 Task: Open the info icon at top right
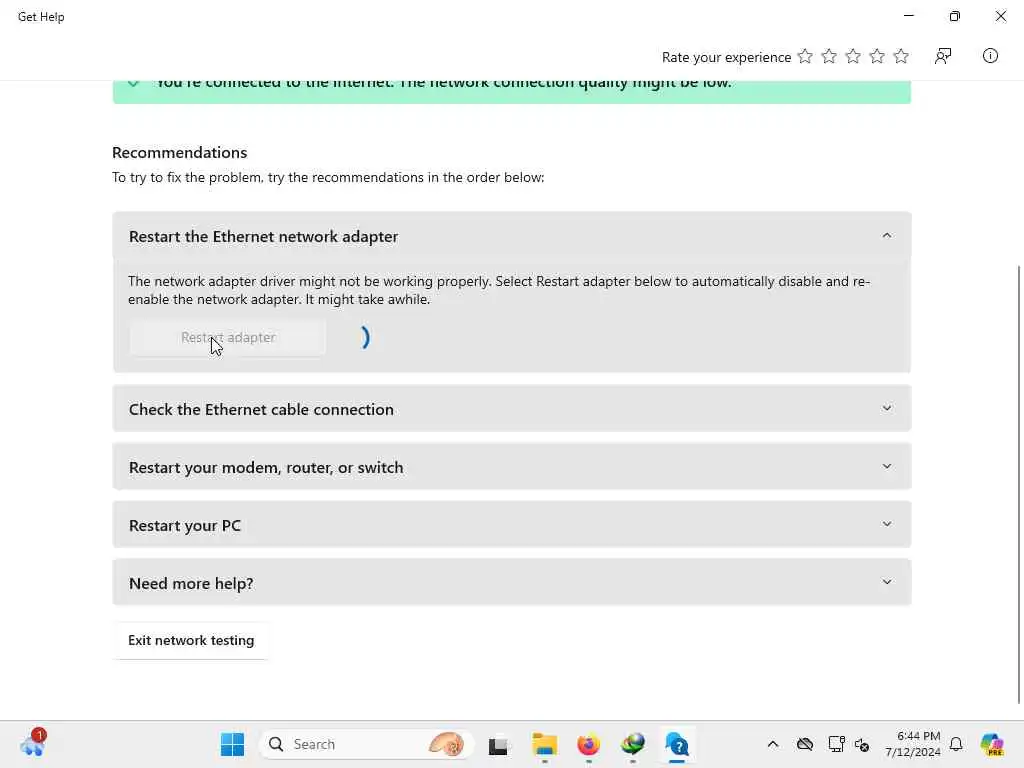[x=990, y=56]
